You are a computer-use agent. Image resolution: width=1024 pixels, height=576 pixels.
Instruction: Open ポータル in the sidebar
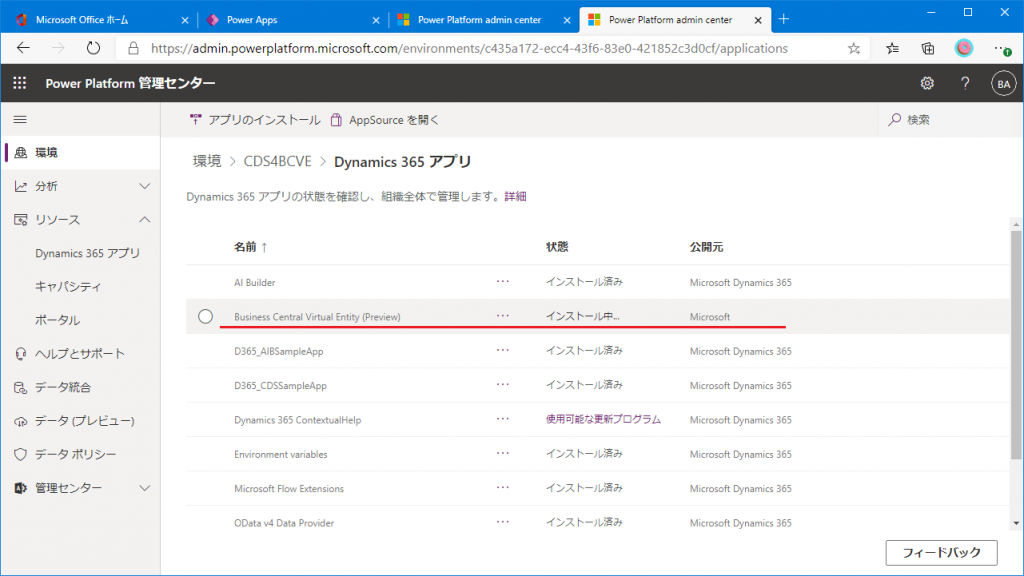click(x=57, y=320)
